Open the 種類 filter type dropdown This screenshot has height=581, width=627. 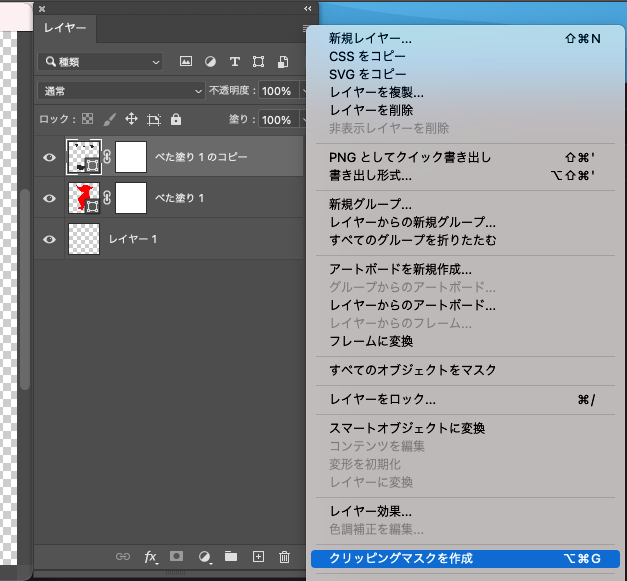coord(99,62)
